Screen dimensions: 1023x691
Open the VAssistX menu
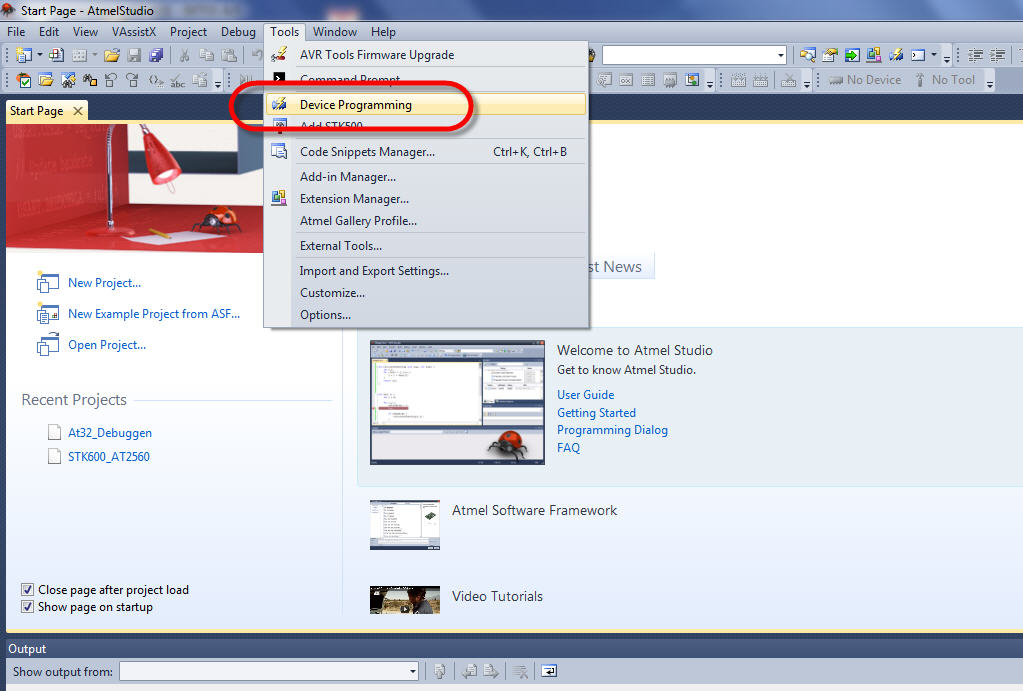coord(134,31)
